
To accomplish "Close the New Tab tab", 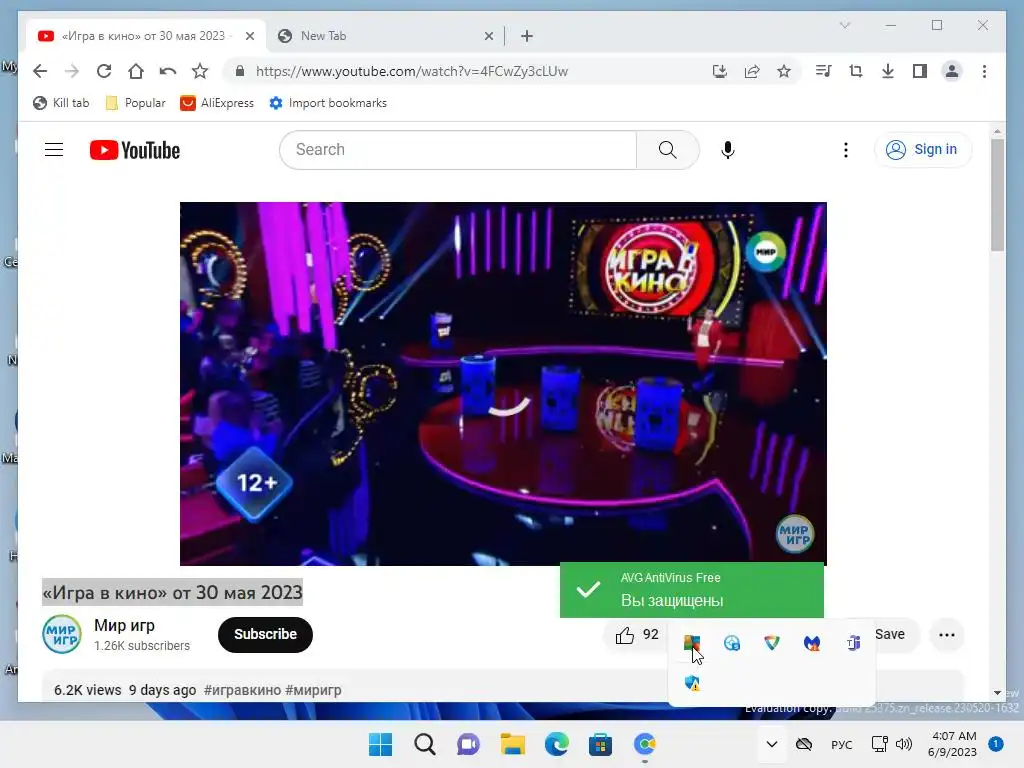I will [x=488, y=36].
